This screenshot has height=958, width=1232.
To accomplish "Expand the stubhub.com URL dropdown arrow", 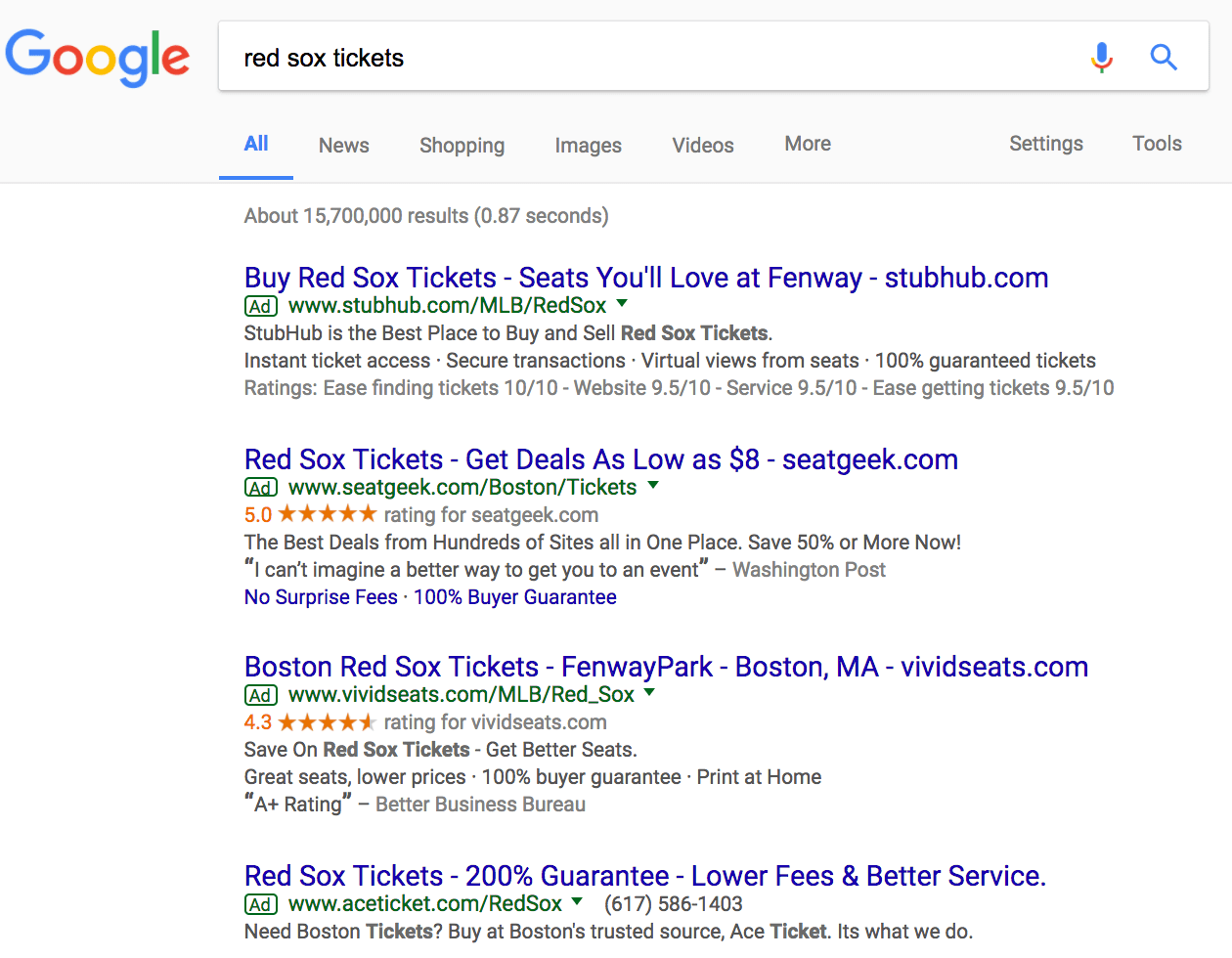I will coord(622,303).
